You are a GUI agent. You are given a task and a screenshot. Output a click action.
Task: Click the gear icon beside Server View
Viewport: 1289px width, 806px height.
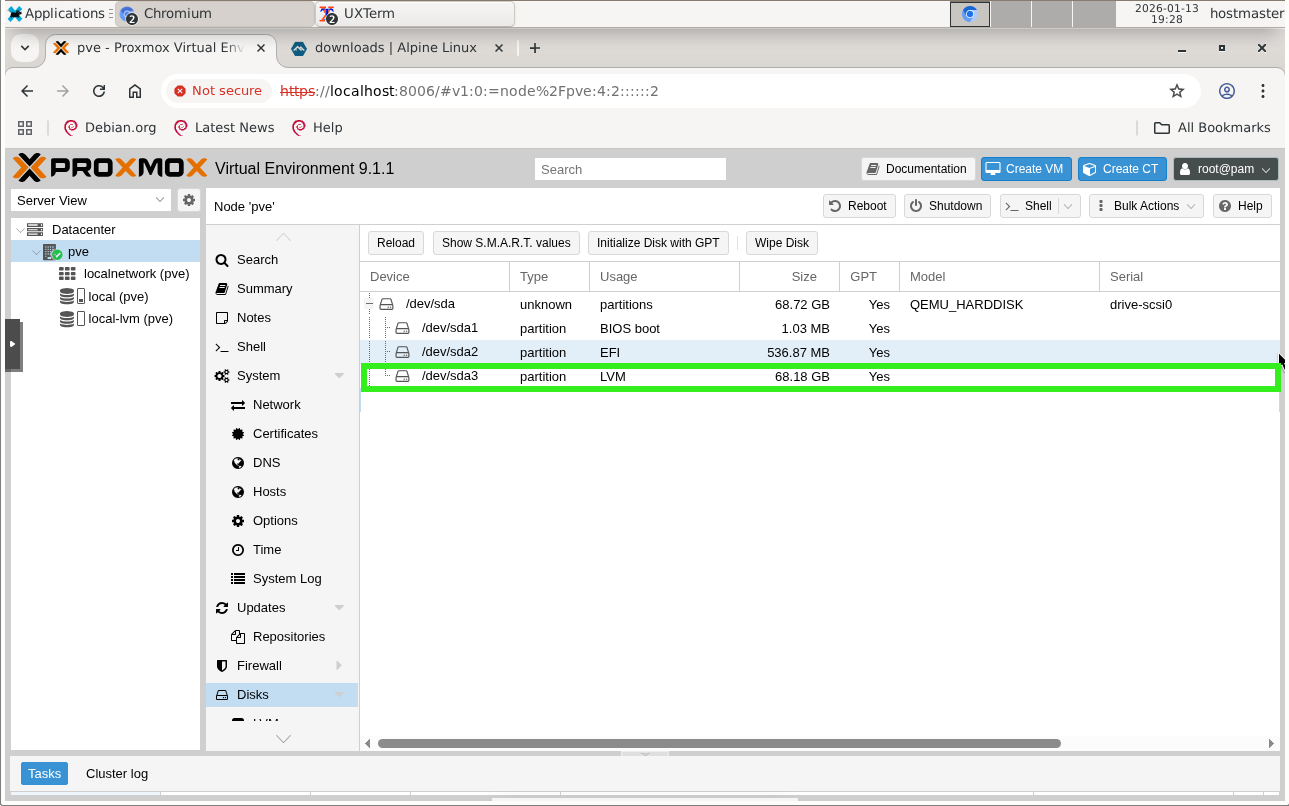[188, 200]
